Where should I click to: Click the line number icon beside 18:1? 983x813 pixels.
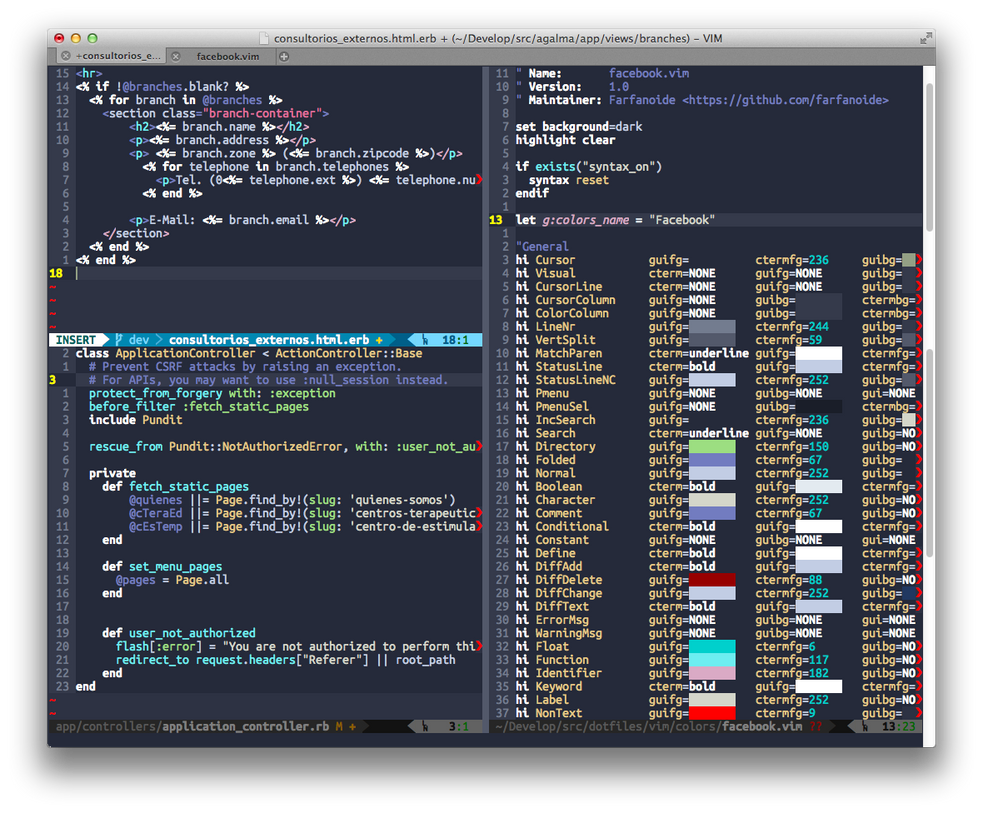(427, 340)
